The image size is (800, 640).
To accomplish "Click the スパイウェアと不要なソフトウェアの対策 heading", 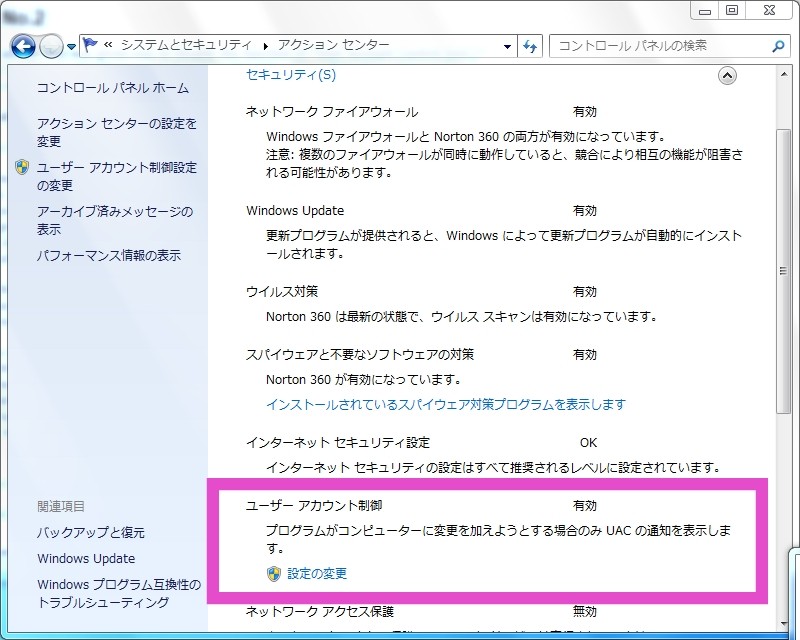I will pos(360,355).
